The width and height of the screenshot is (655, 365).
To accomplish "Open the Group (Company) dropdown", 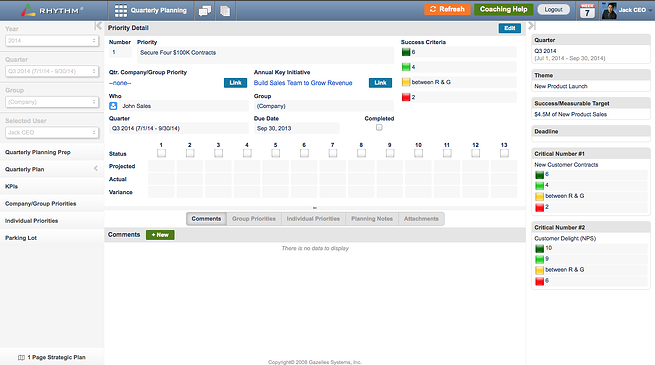I will coord(52,102).
